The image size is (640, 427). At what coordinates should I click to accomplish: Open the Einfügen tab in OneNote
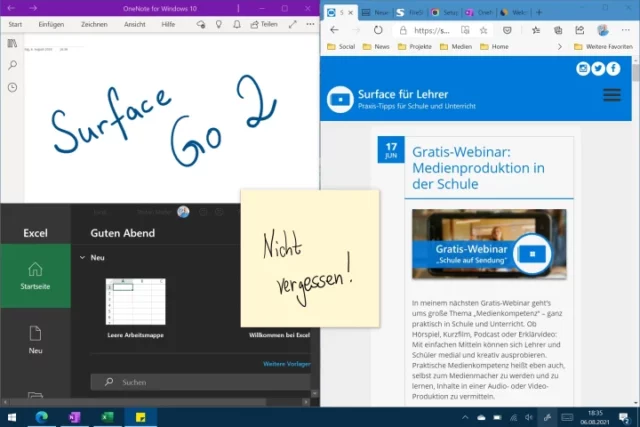point(51,24)
